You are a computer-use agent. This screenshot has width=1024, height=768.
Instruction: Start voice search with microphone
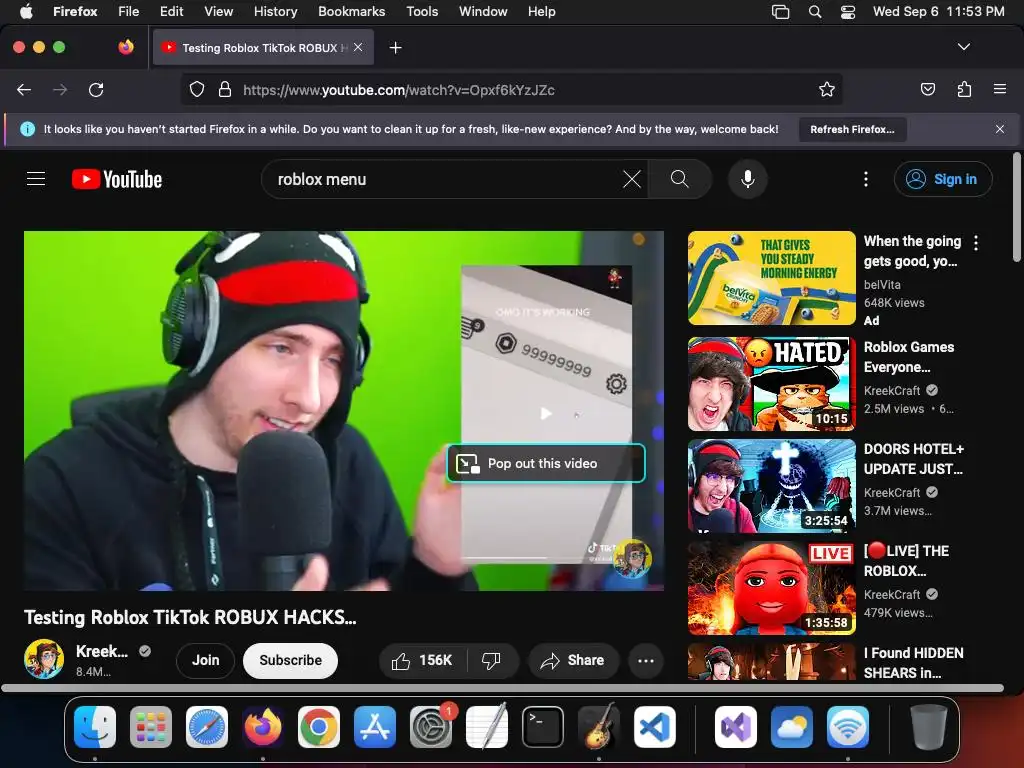click(x=748, y=179)
